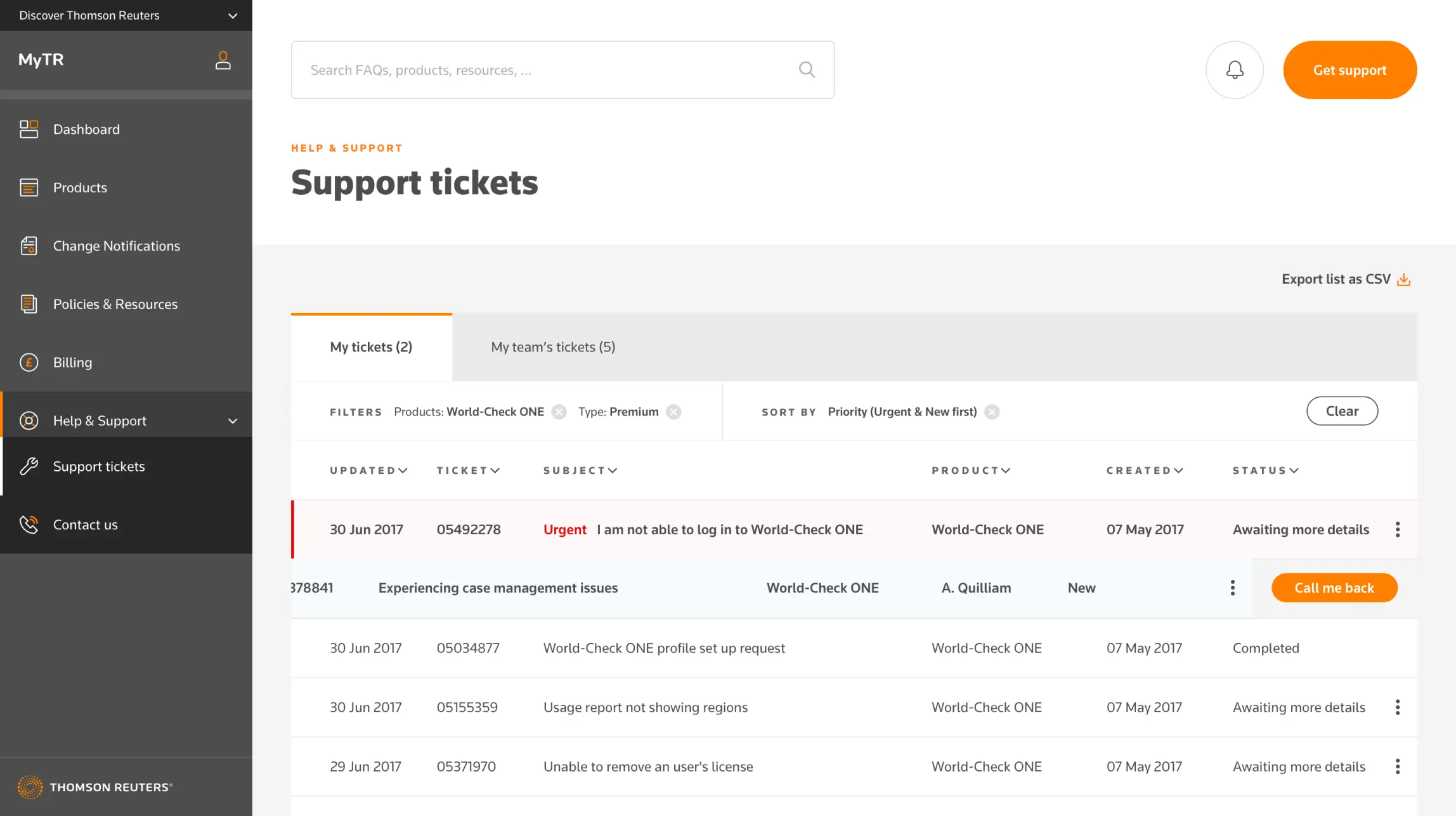Viewport: 1456px width, 816px height.
Task: Select Support tickets submenu item
Action: [x=126, y=466]
